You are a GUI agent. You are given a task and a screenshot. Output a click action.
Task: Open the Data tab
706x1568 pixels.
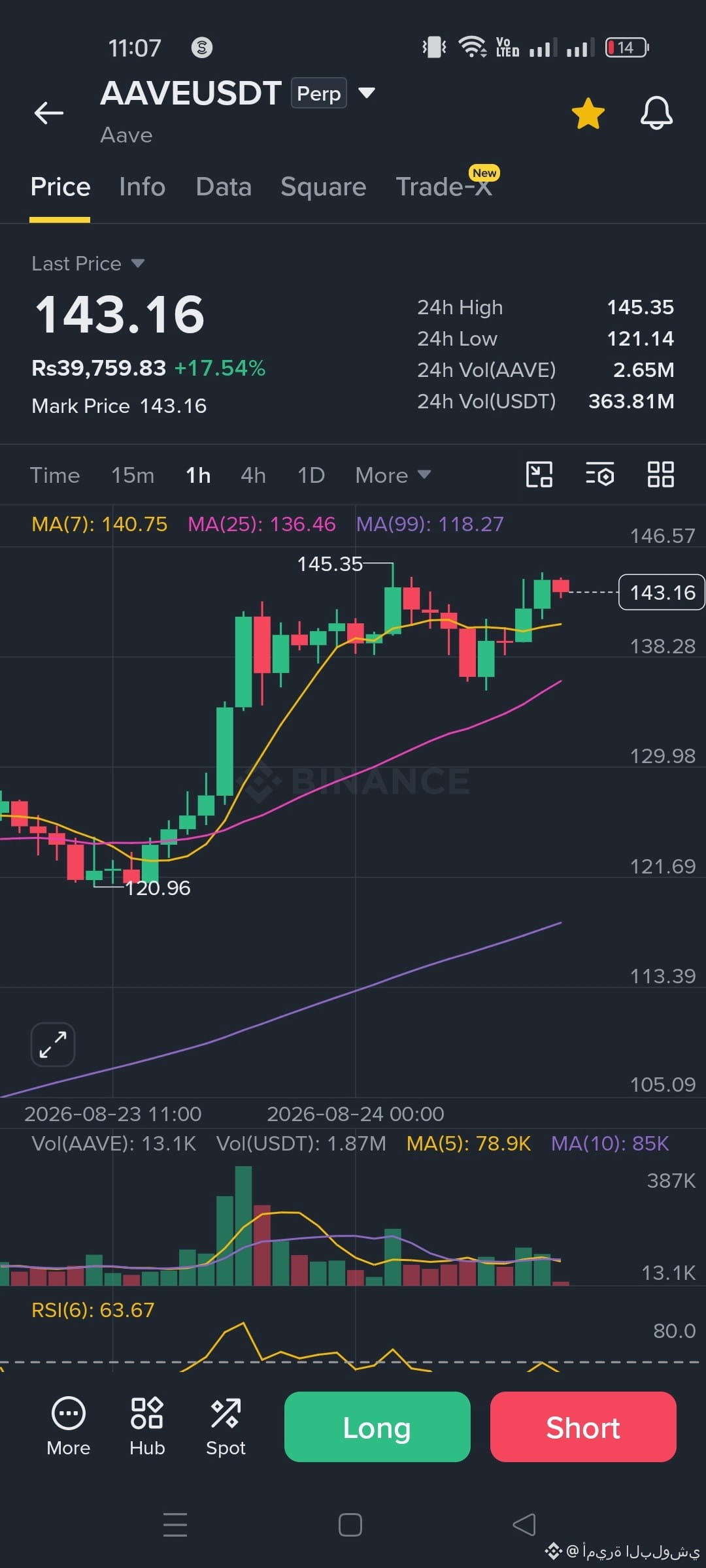coord(224,187)
